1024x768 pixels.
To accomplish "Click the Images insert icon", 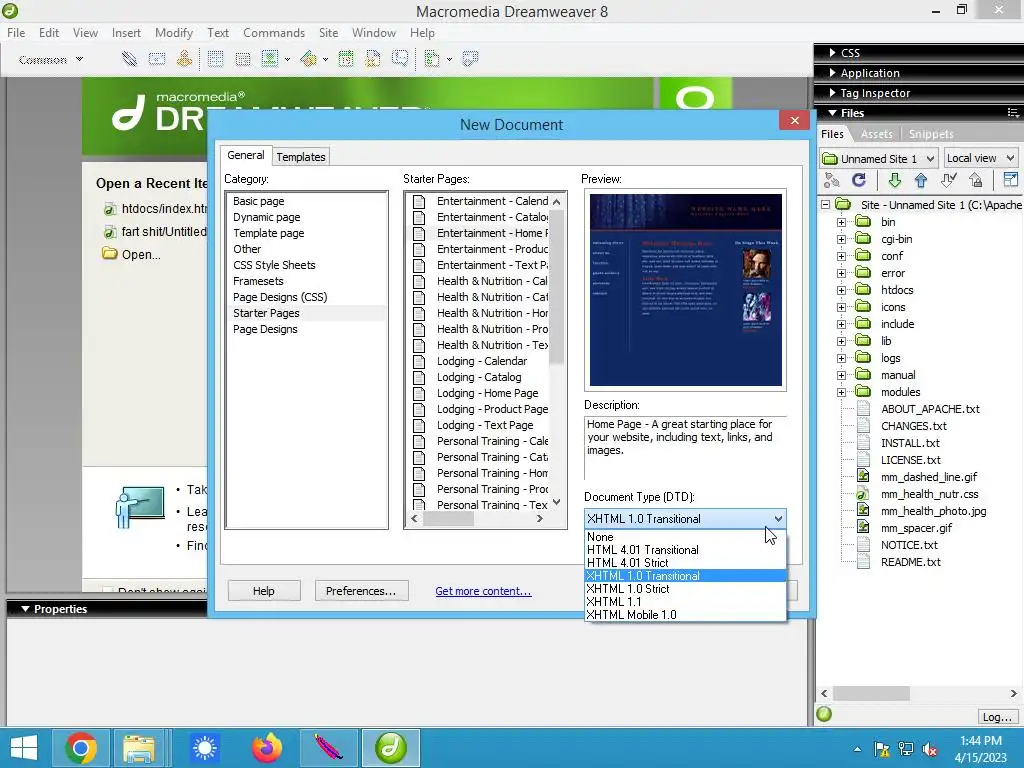I will (x=270, y=59).
